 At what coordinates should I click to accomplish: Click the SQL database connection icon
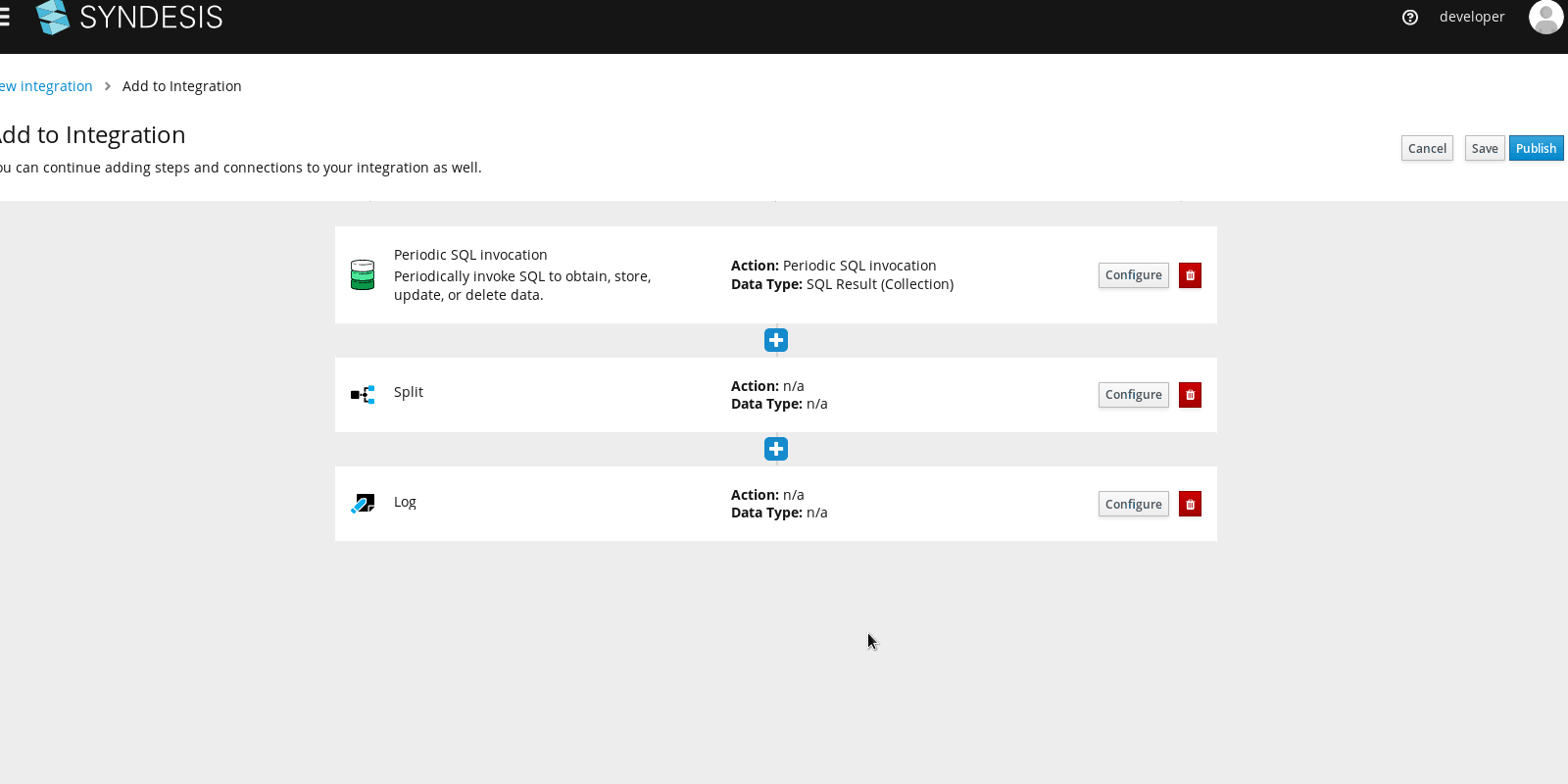pos(363,274)
